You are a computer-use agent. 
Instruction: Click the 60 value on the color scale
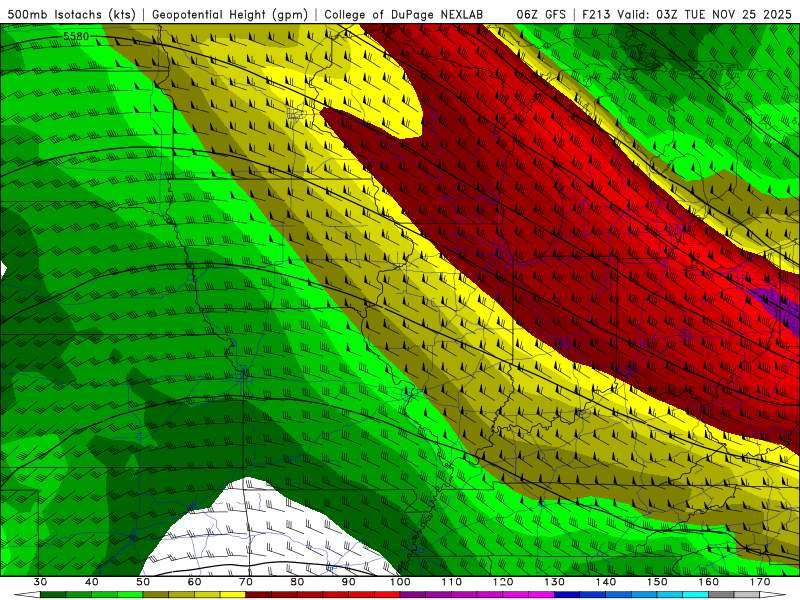(194, 582)
